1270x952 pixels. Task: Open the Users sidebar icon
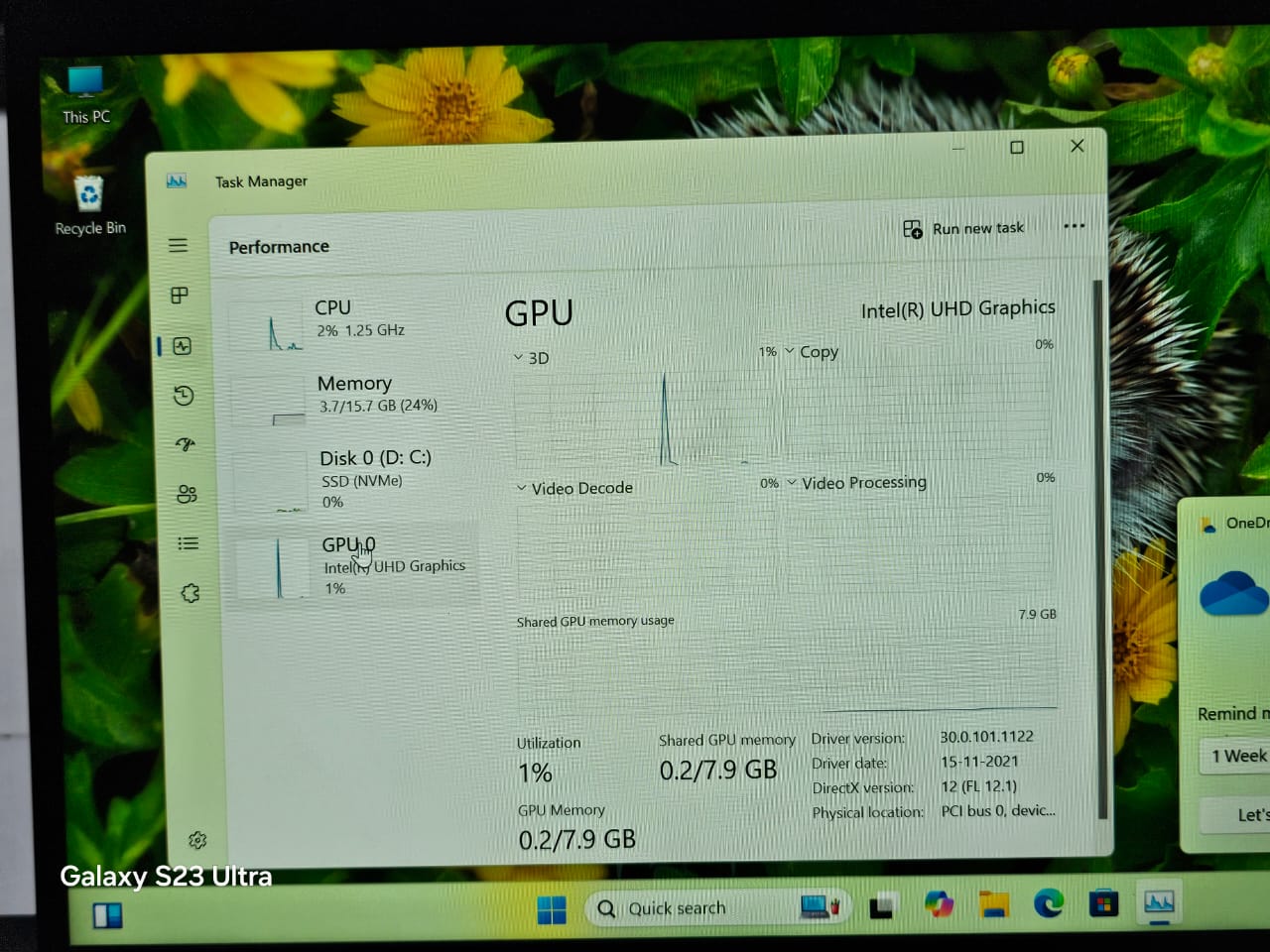point(187,494)
